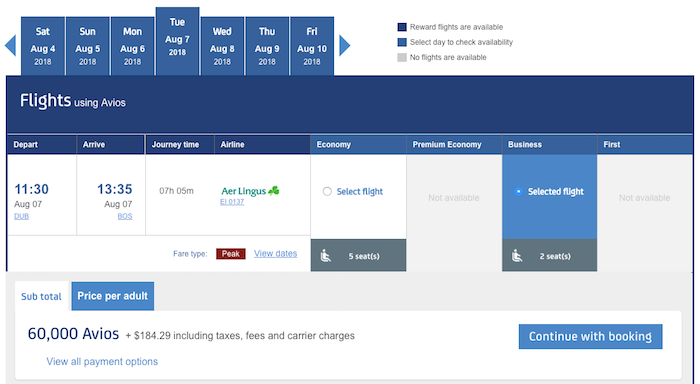Choose the Wed Aug 8 date tab
700x384 pixels.
coord(222,46)
